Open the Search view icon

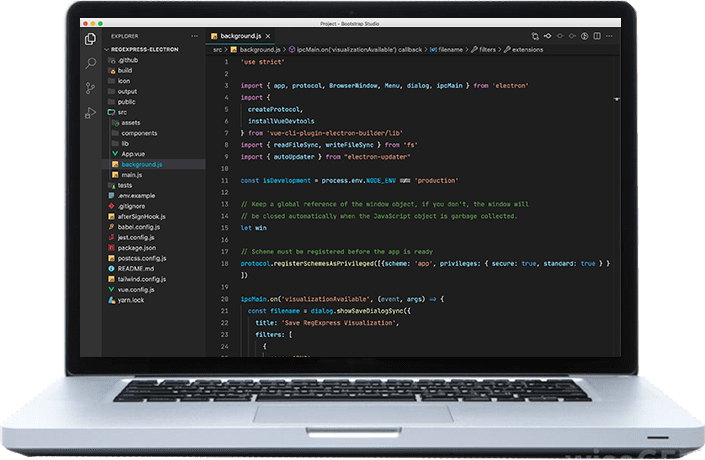(91, 63)
